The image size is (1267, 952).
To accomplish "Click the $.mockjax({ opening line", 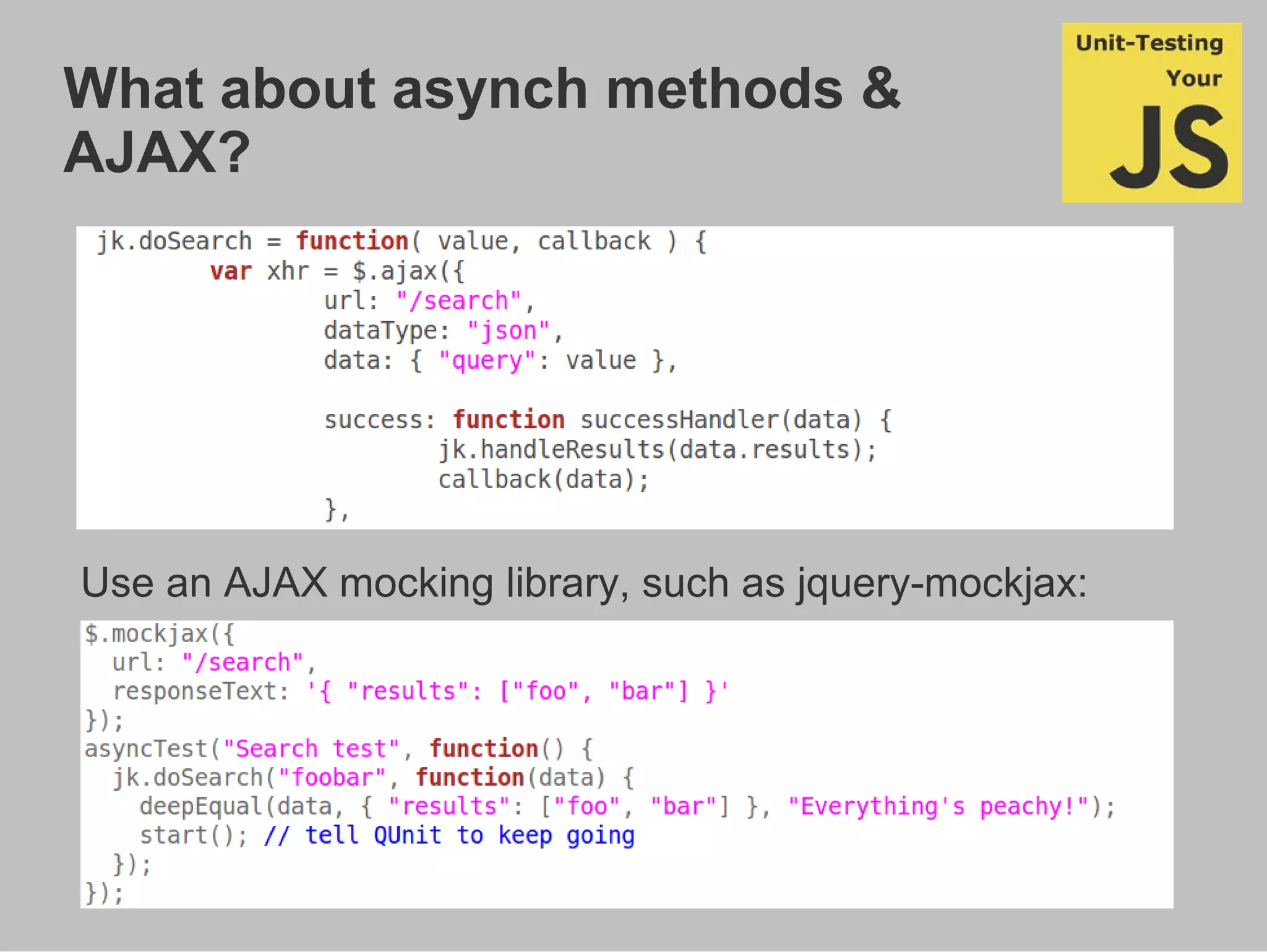I will pos(160,634).
